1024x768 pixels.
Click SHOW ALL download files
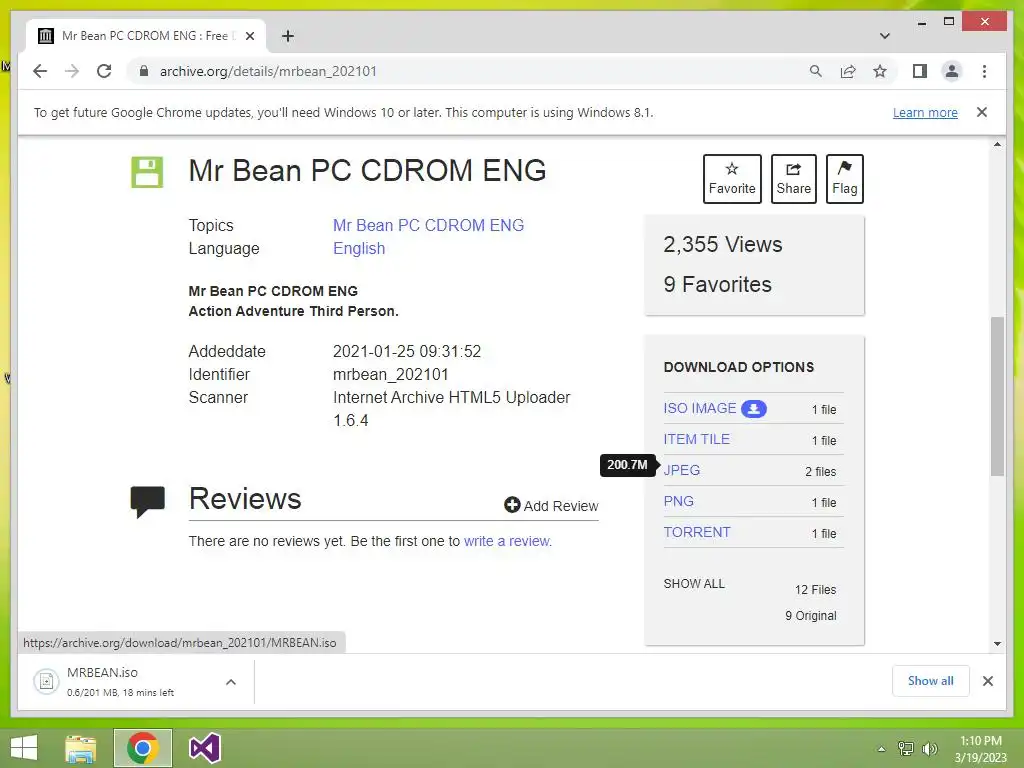[x=694, y=584]
